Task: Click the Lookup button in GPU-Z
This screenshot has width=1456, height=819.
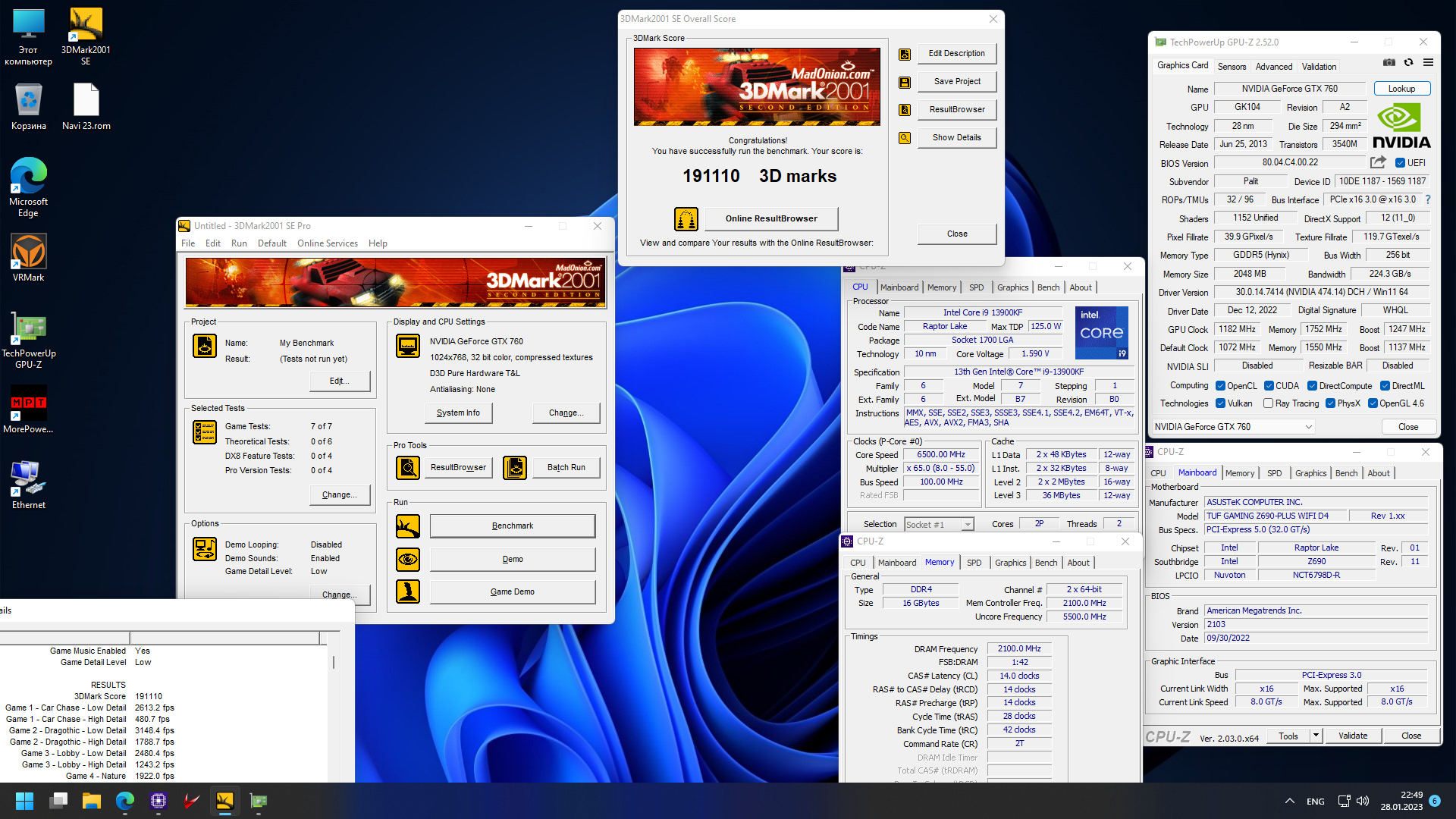Action: (1401, 89)
